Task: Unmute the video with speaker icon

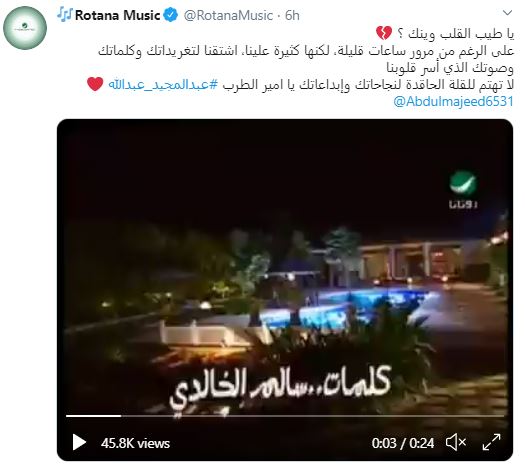Action: click(x=456, y=443)
